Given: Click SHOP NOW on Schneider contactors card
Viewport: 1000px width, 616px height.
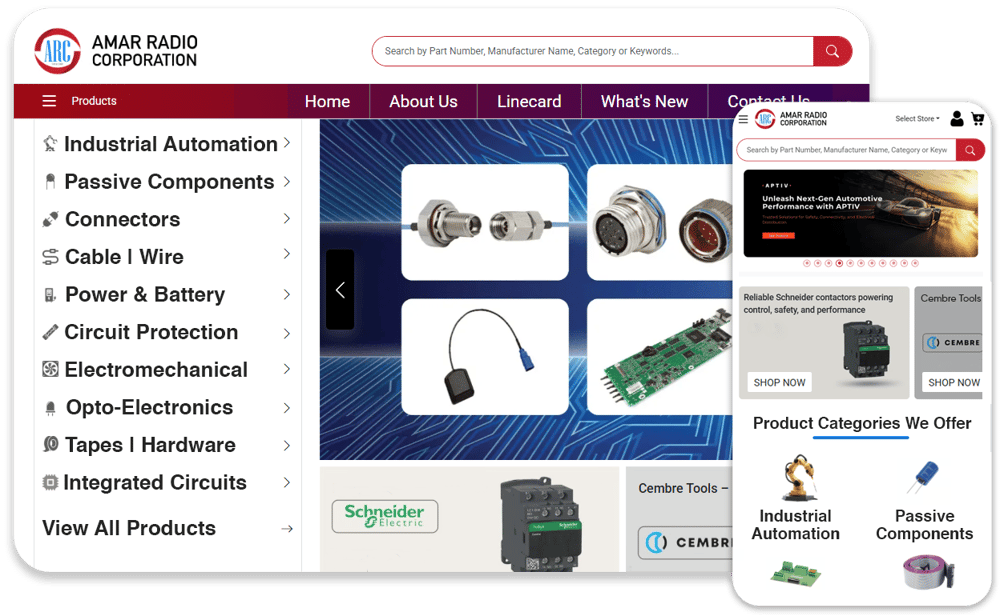Looking at the screenshot, I should pos(779,382).
